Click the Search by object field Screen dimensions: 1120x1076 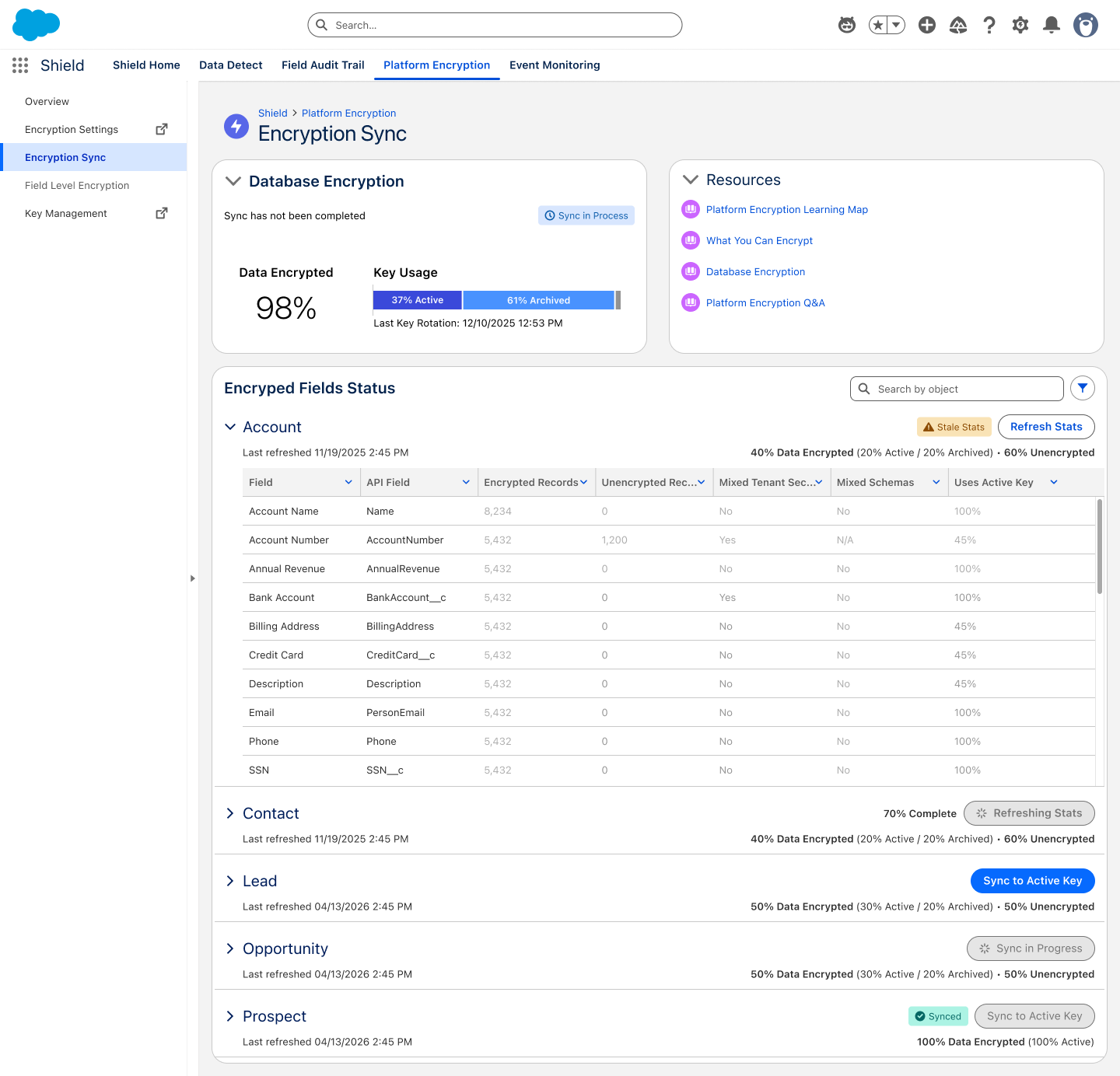coord(957,389)
